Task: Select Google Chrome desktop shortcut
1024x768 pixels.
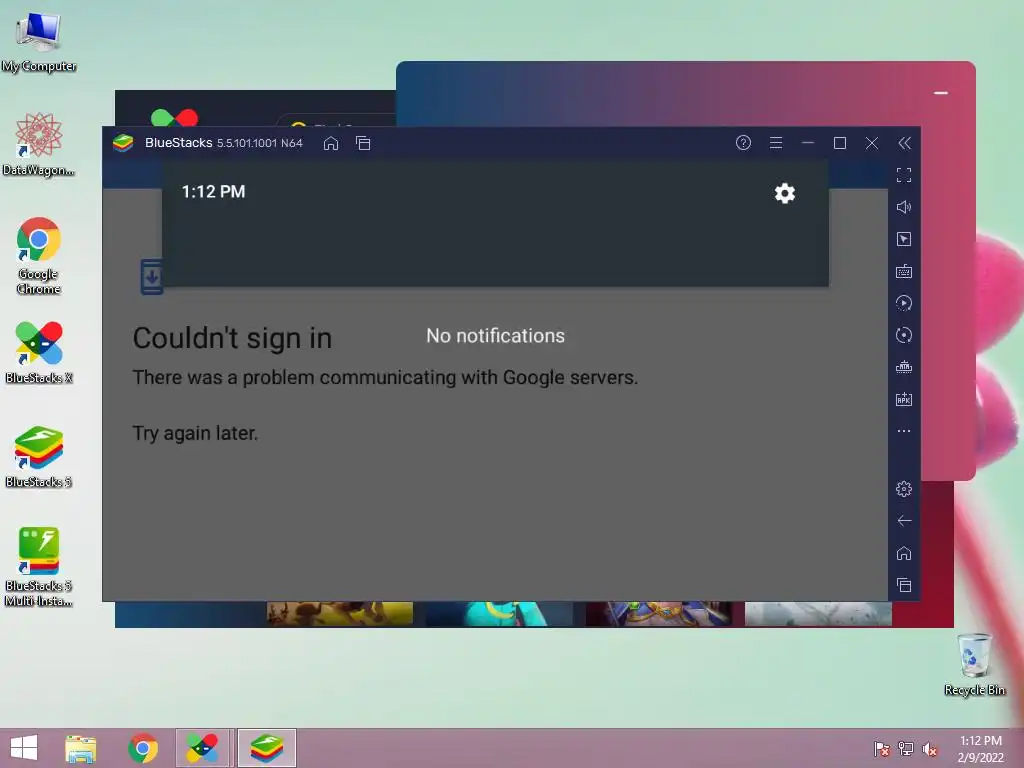Action: [x=39, y=256]
